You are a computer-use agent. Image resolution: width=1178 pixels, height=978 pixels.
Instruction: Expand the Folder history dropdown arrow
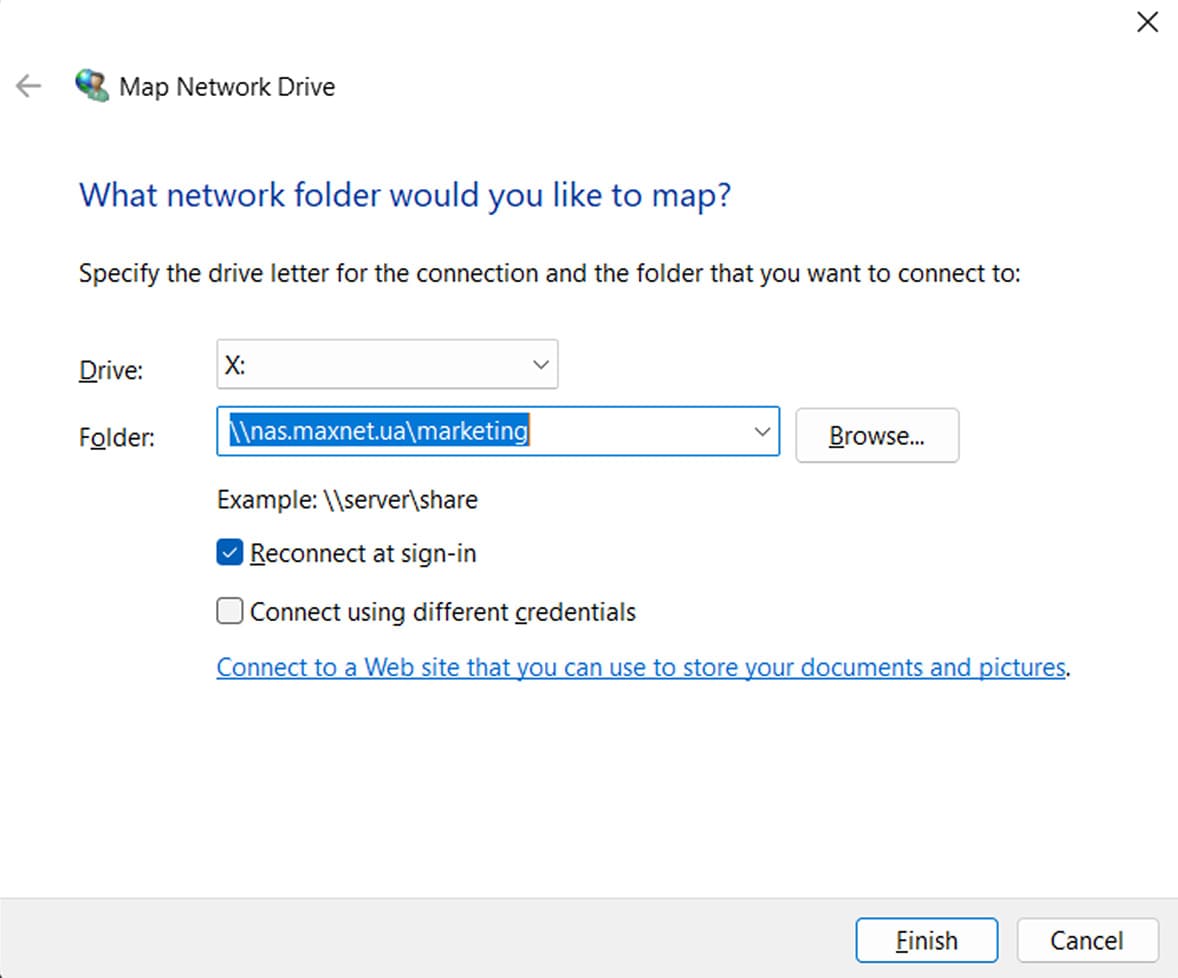point(761,432)
